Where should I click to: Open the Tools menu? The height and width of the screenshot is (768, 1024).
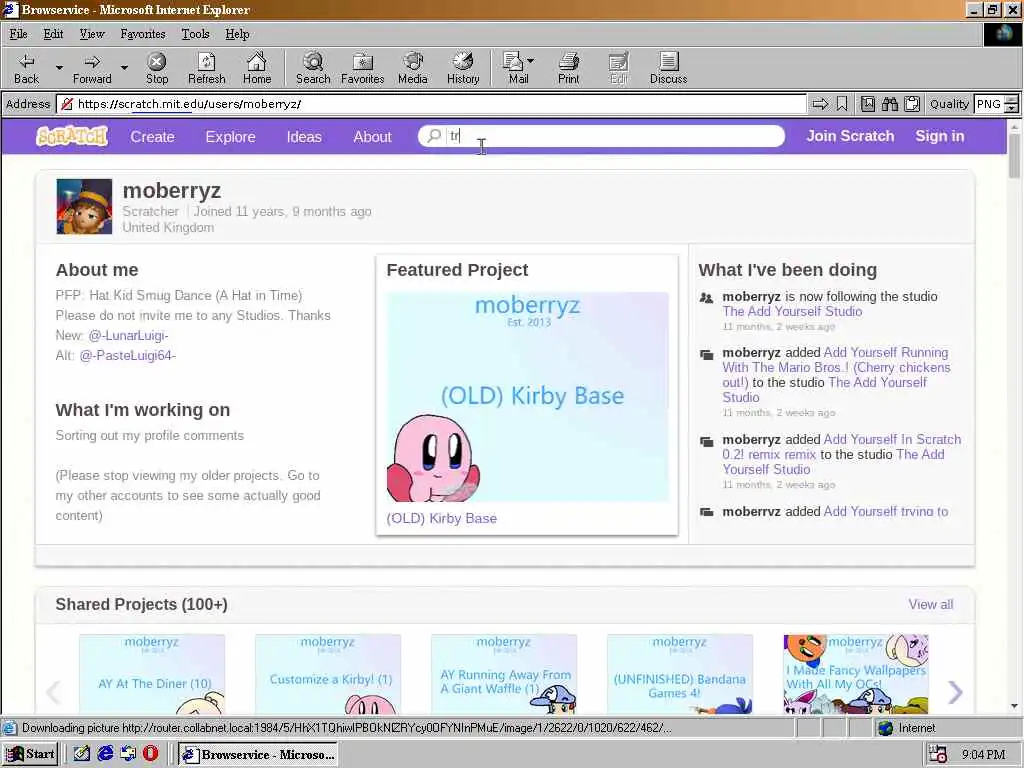(x=195, y=34)
